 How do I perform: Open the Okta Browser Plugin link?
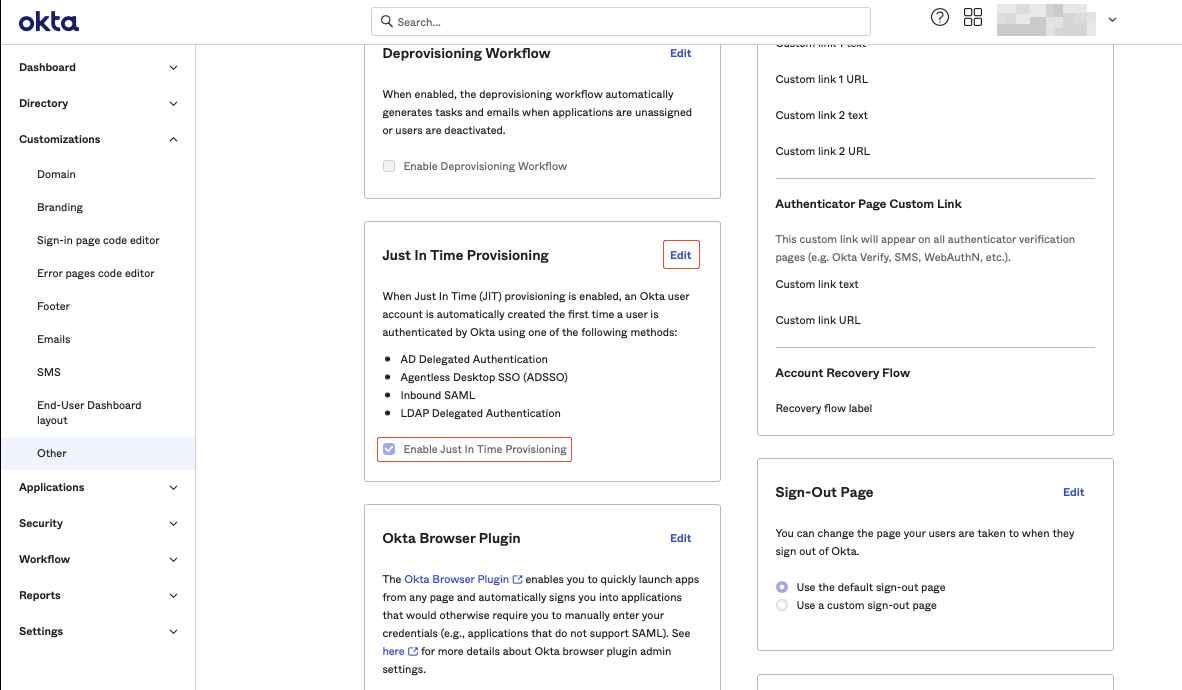click(457, 579)
